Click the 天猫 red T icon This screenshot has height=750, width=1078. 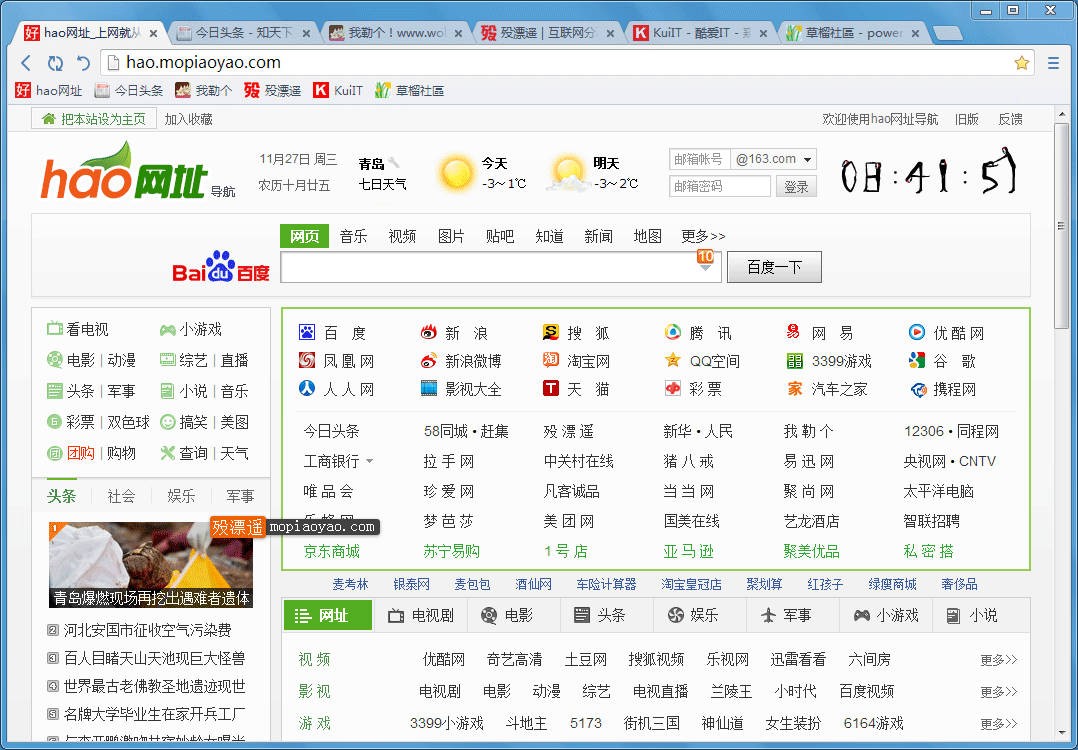[x=551, y=388]
